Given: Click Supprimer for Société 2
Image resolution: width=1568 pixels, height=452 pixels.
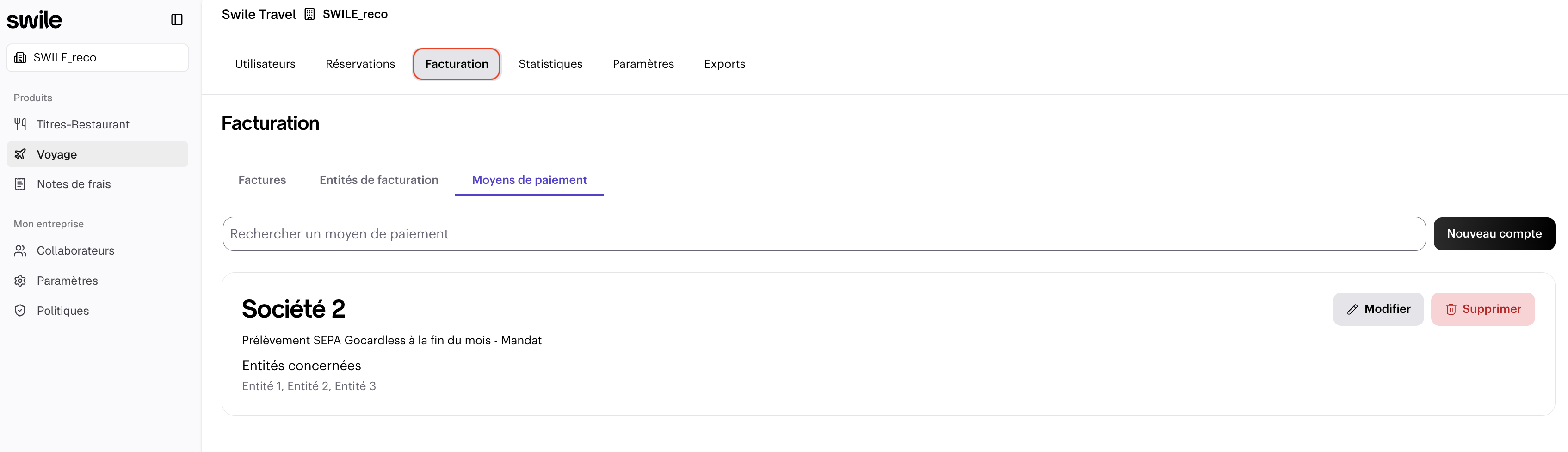Looking at the screenshot, I should (1482, 310).
